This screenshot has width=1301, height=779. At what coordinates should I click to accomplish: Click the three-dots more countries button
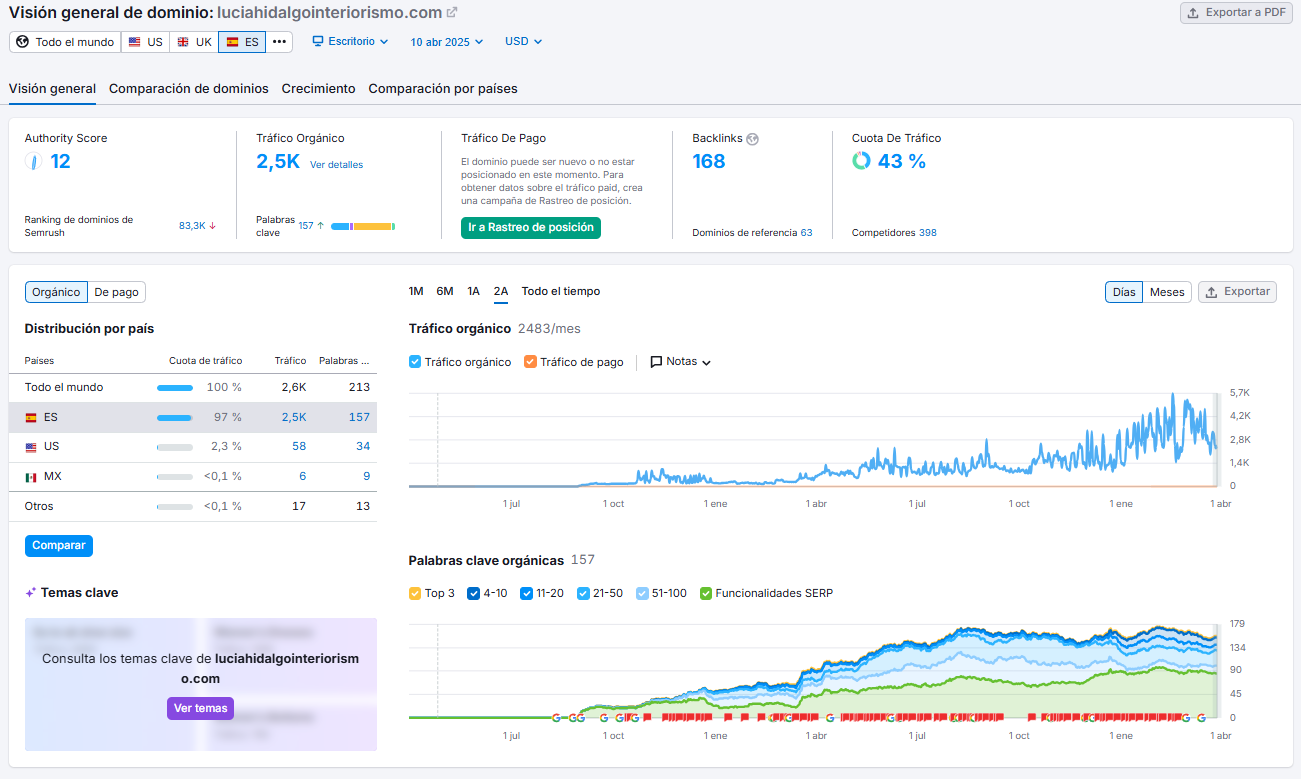[x=279, y=42]
